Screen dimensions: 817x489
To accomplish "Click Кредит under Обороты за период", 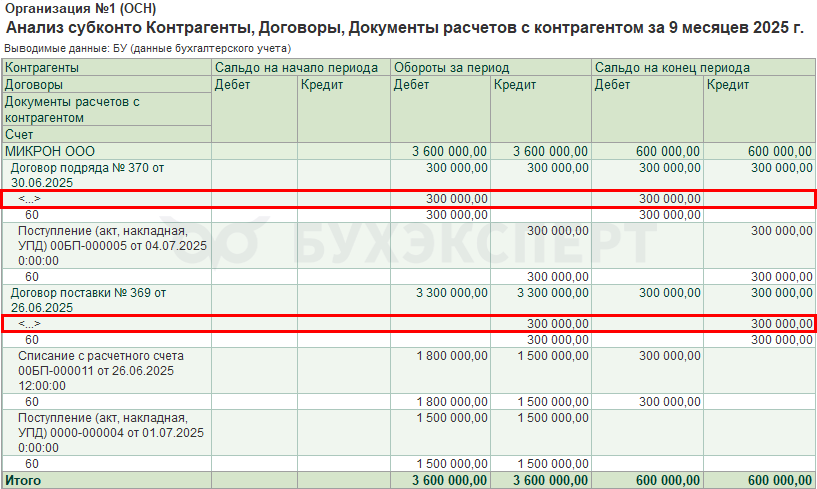I will click(x=515, y=84).
